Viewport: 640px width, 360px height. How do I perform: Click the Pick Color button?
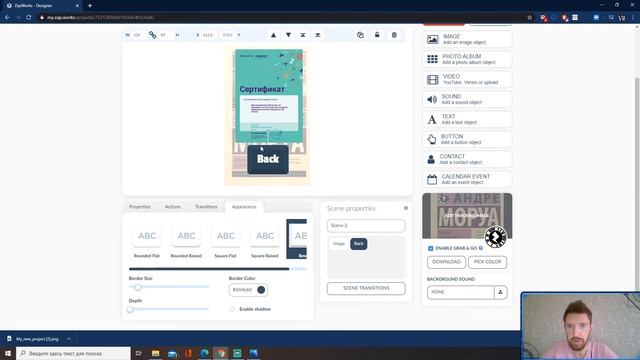(x=487, y=262)
